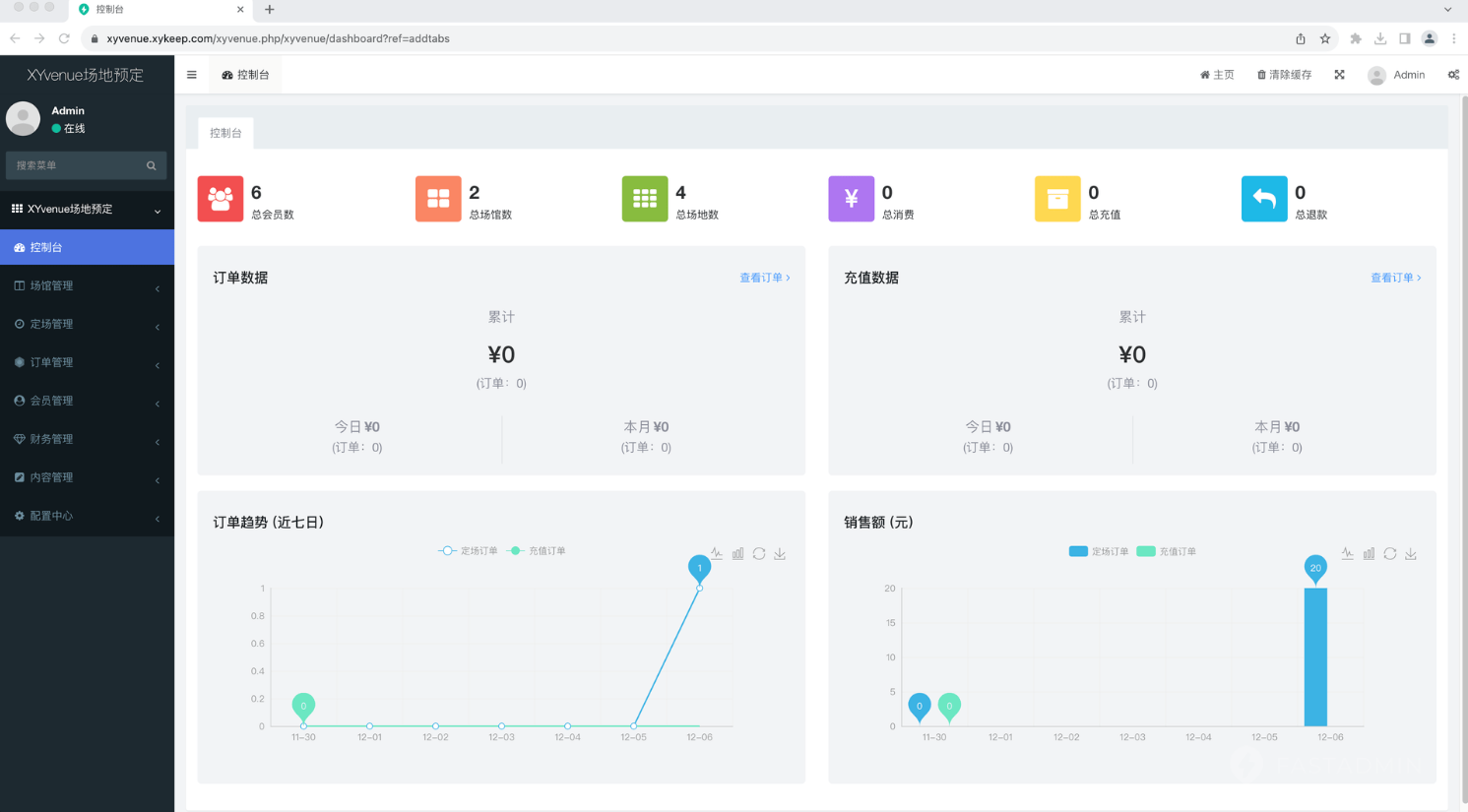
Task: Click the orange 总场馆数 venues icon
Action: pos(438,199)
